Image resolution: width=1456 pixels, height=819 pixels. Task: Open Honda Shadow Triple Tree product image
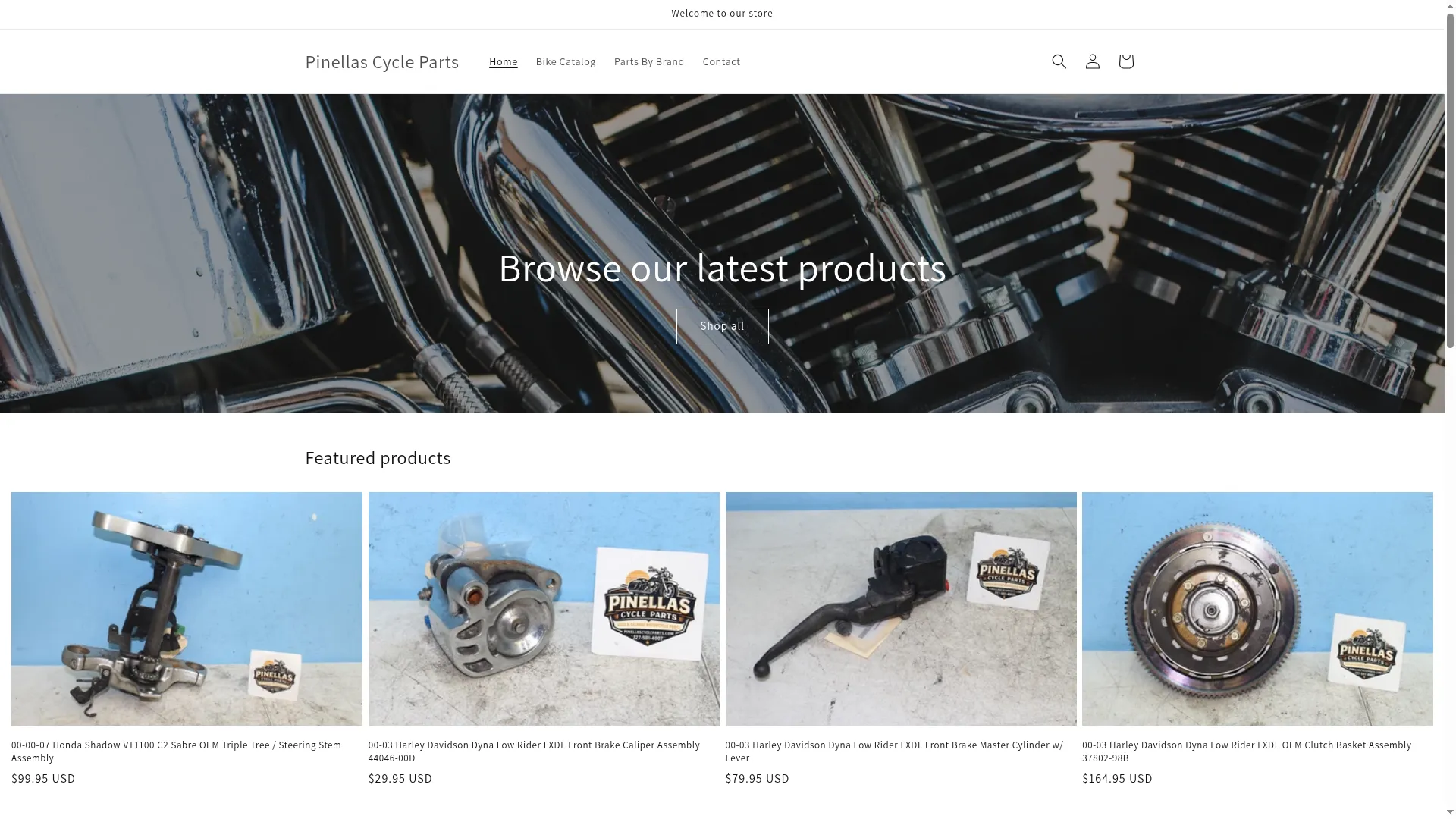(187, 608)
